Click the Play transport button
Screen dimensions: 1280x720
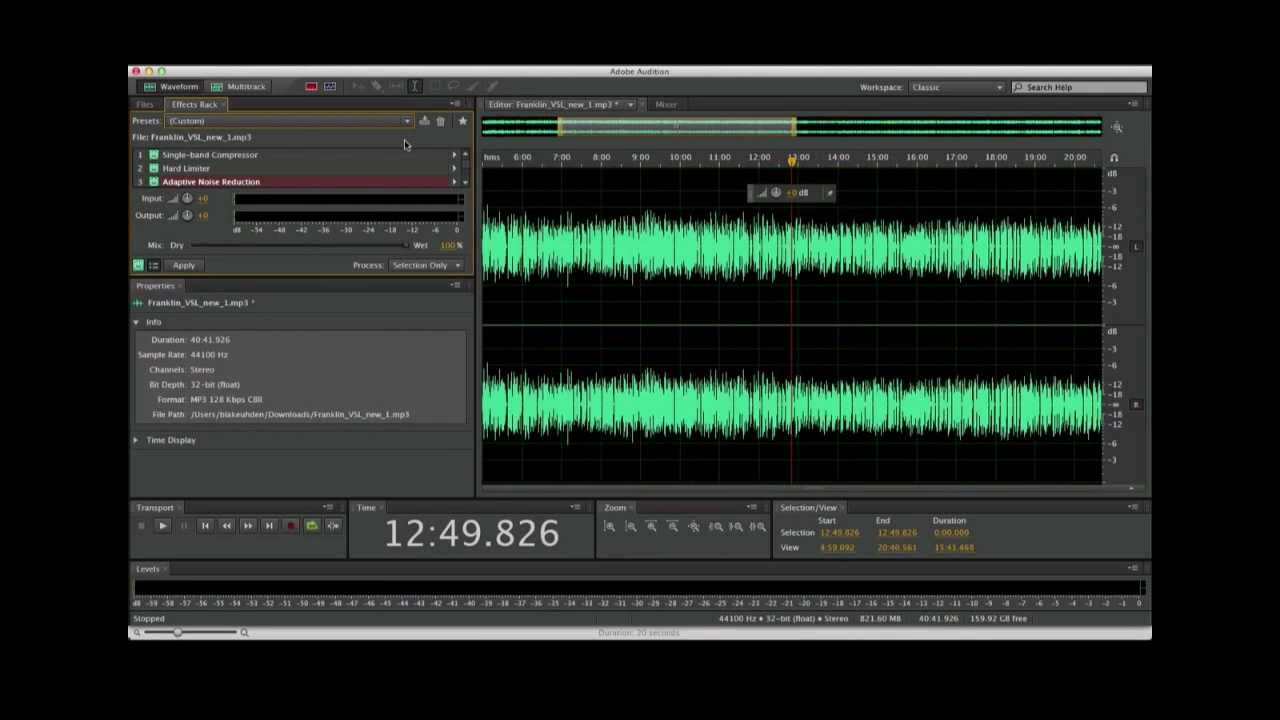coord(162,526)
